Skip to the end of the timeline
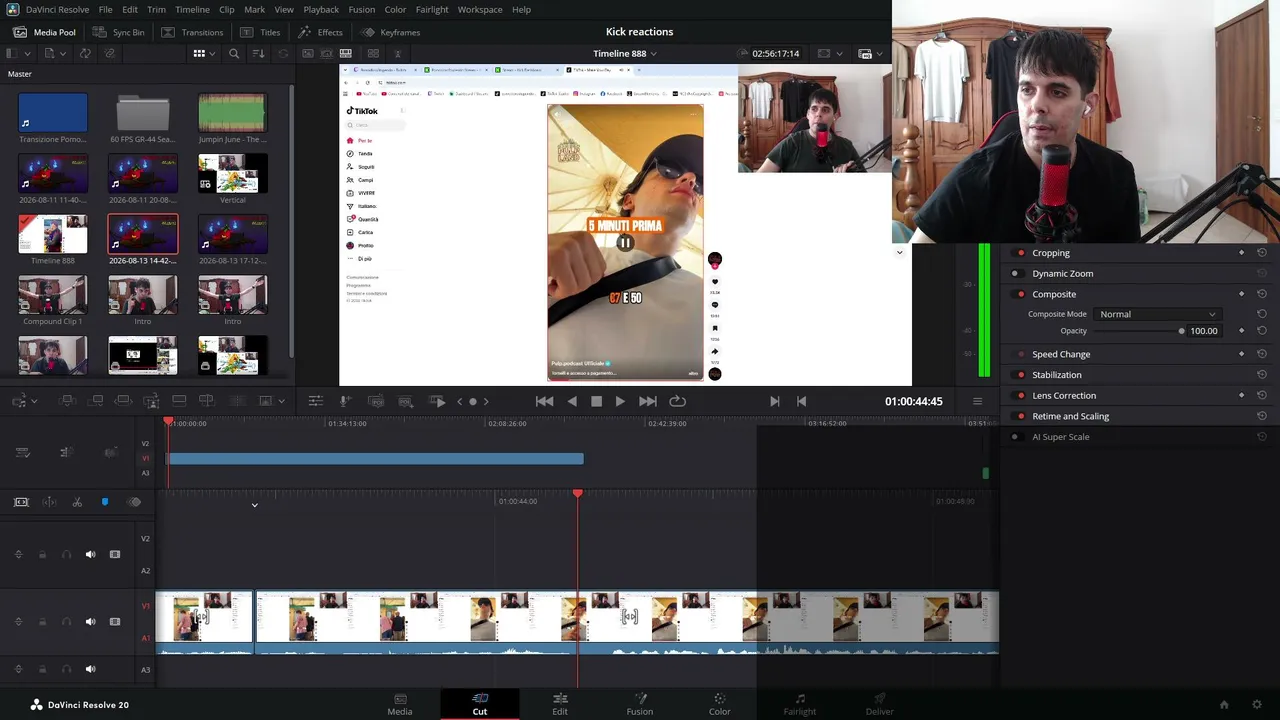Viewport: 1280px width, 720px height. [x=648, y=401]
